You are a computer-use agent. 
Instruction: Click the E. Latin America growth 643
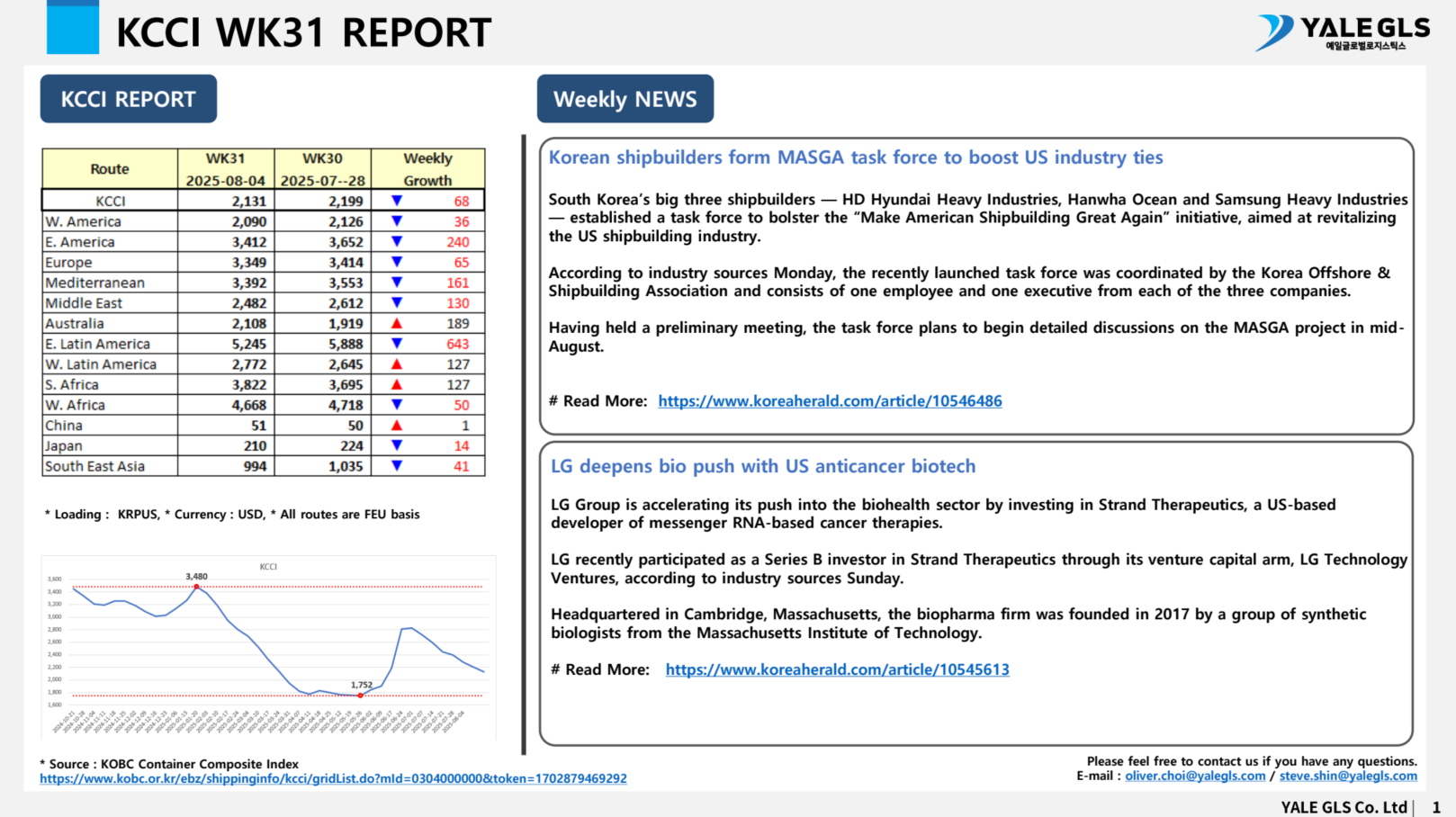pyautogui.click(x=458, y=344)
